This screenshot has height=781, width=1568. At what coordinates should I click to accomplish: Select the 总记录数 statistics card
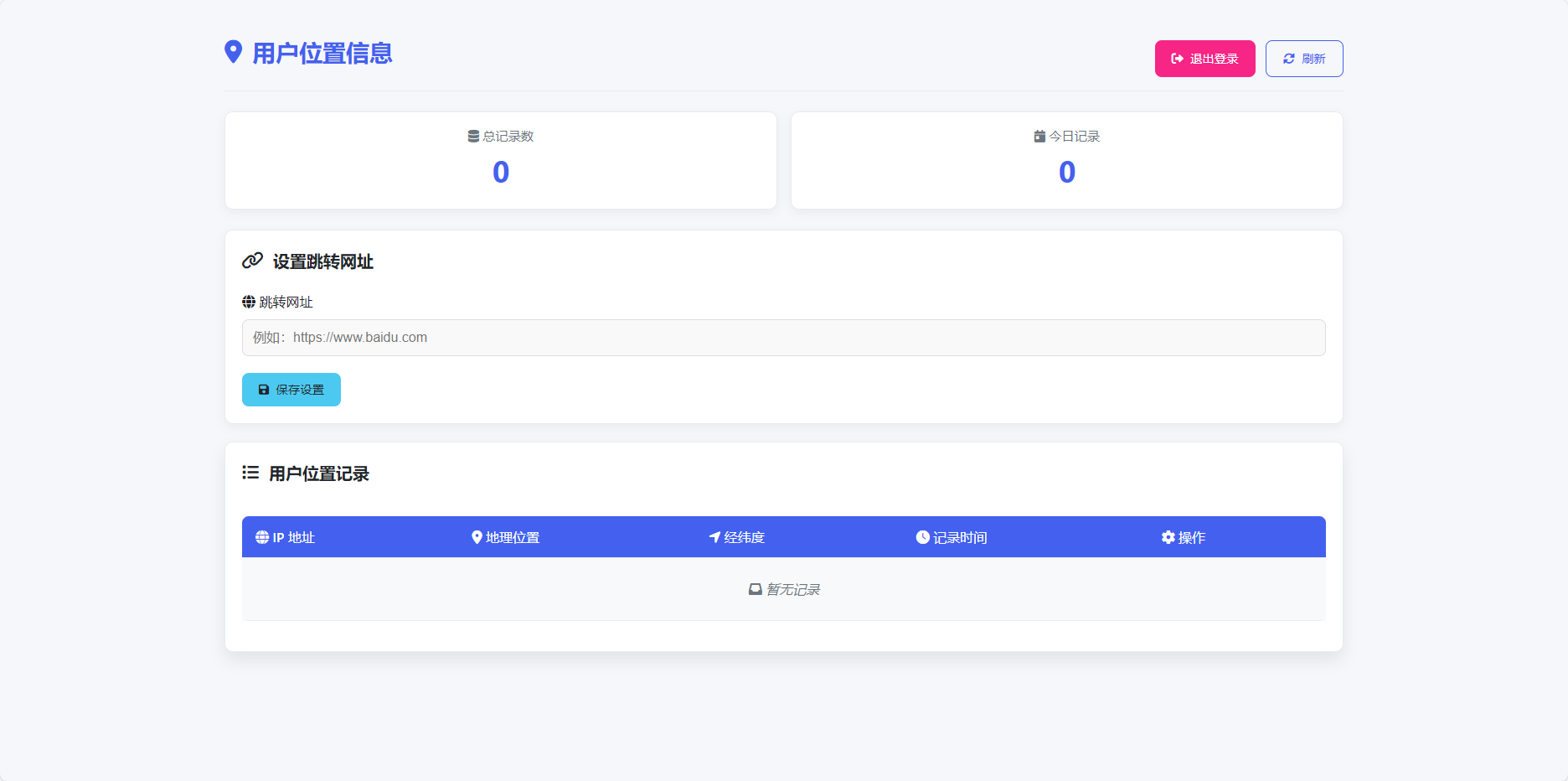click(x=501, y=161)
